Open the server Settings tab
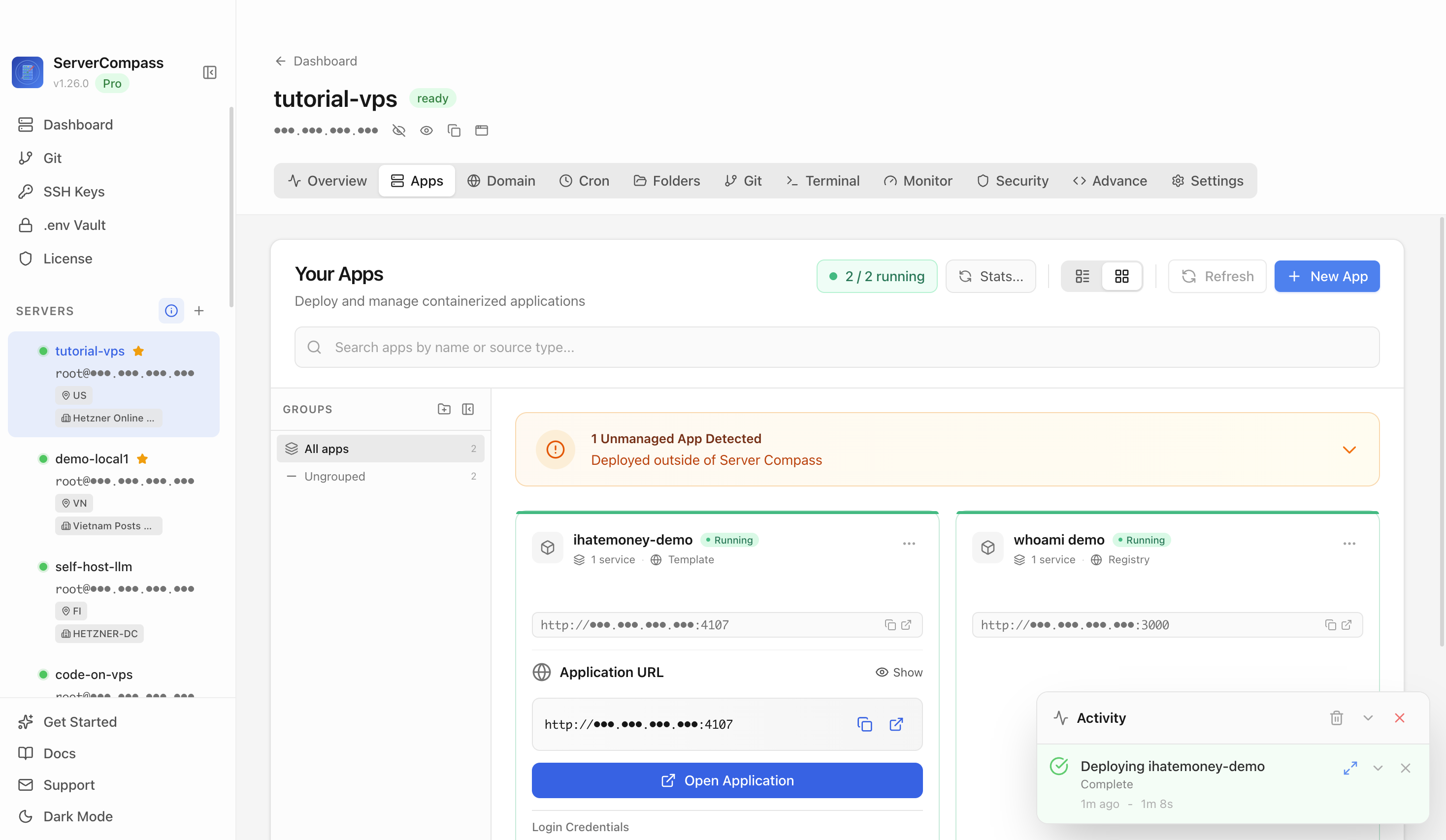 (x=1207, y=181)
